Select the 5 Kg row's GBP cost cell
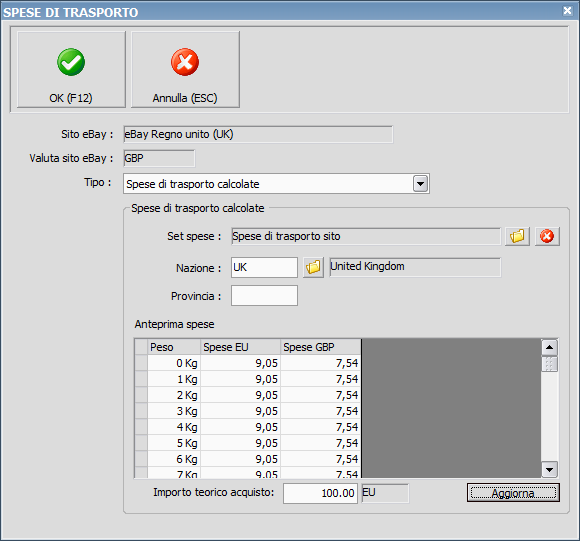This screenshot has height=541, width=580. tap(321, 443)
